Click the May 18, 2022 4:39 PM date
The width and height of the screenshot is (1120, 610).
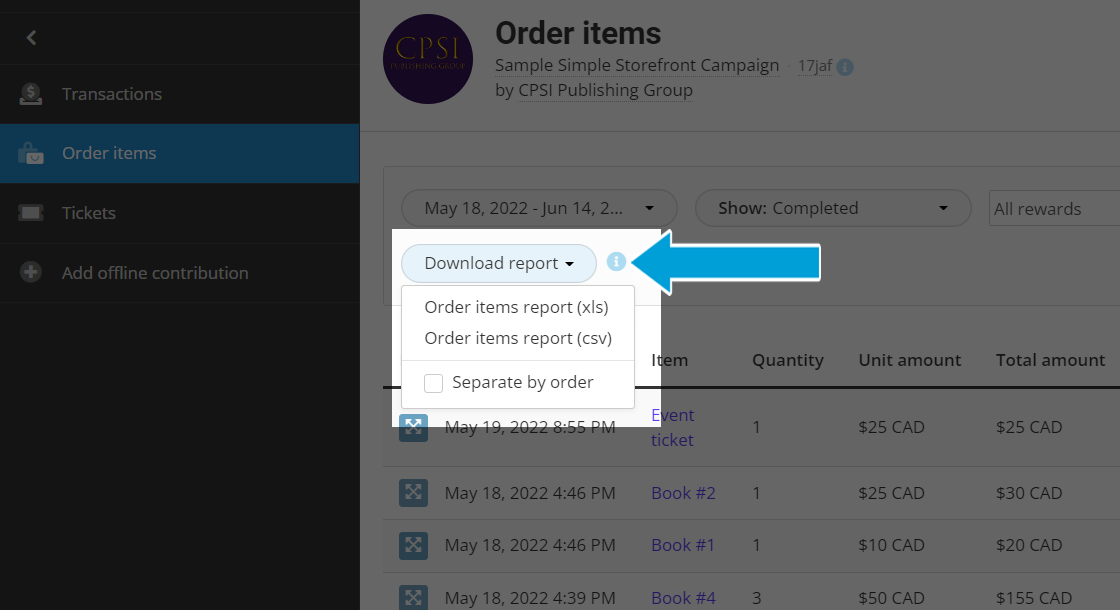coord(530,598)
